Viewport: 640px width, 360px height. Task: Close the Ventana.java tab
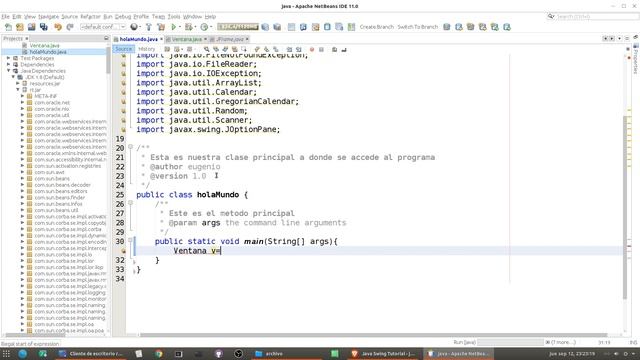tap(205, 39)
